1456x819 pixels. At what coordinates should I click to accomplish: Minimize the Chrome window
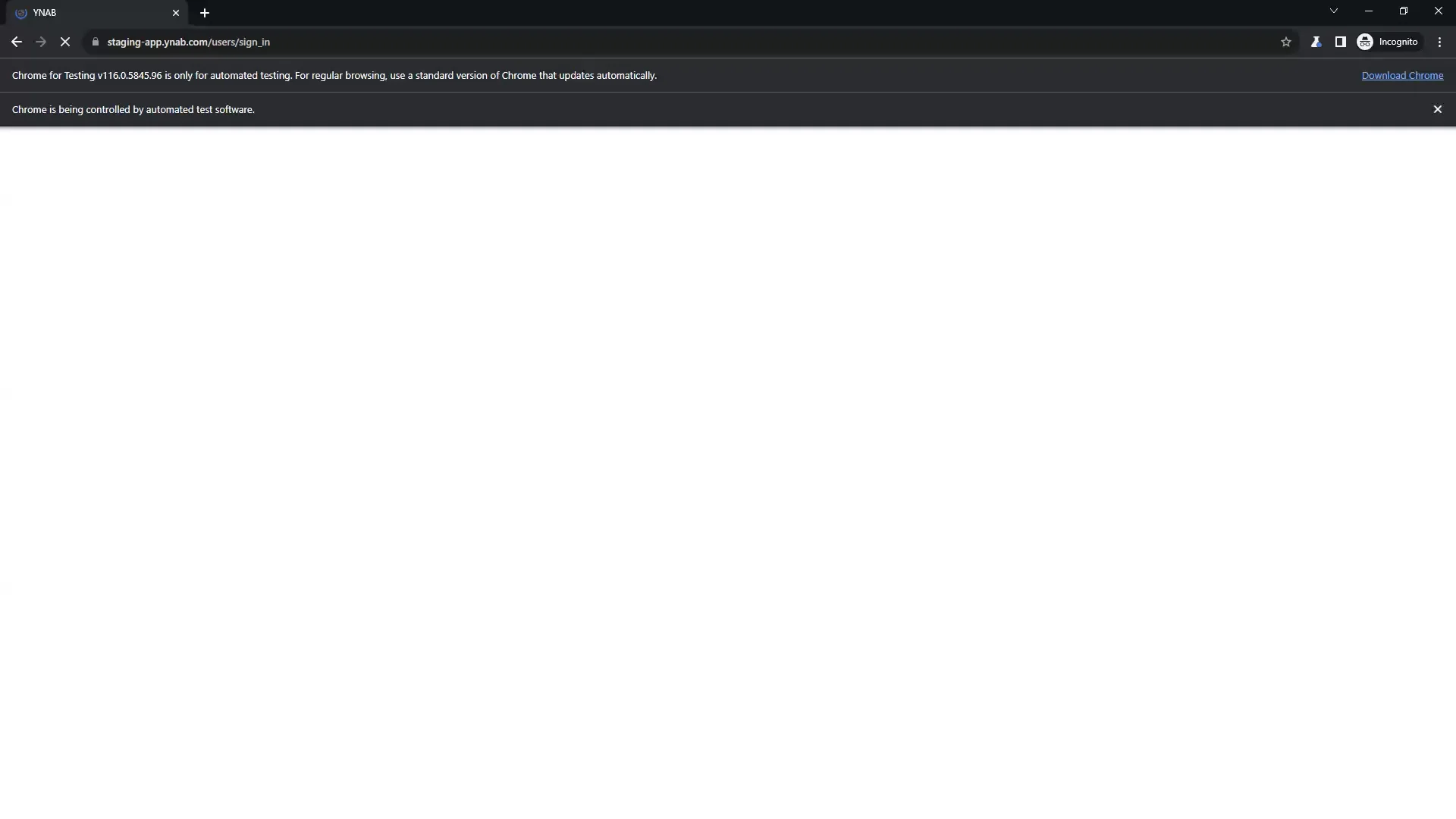click(1368, 11)
